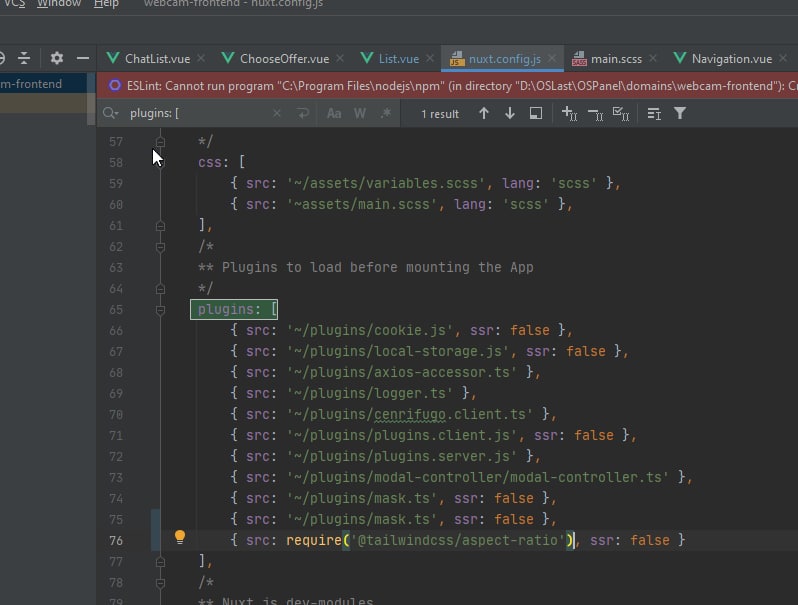Screen dimensions: 798x605
Task: Click highlighted 'plugins: [' match
Action: 234,309
